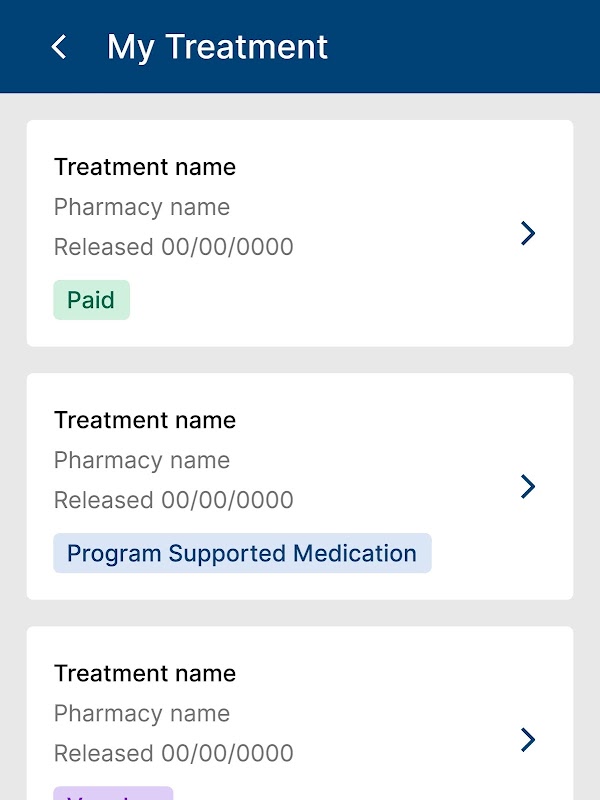Click Pharmacy name in the first card
Image resolution: width=600 pixels, height=800 pixels.
coord(142,207)
